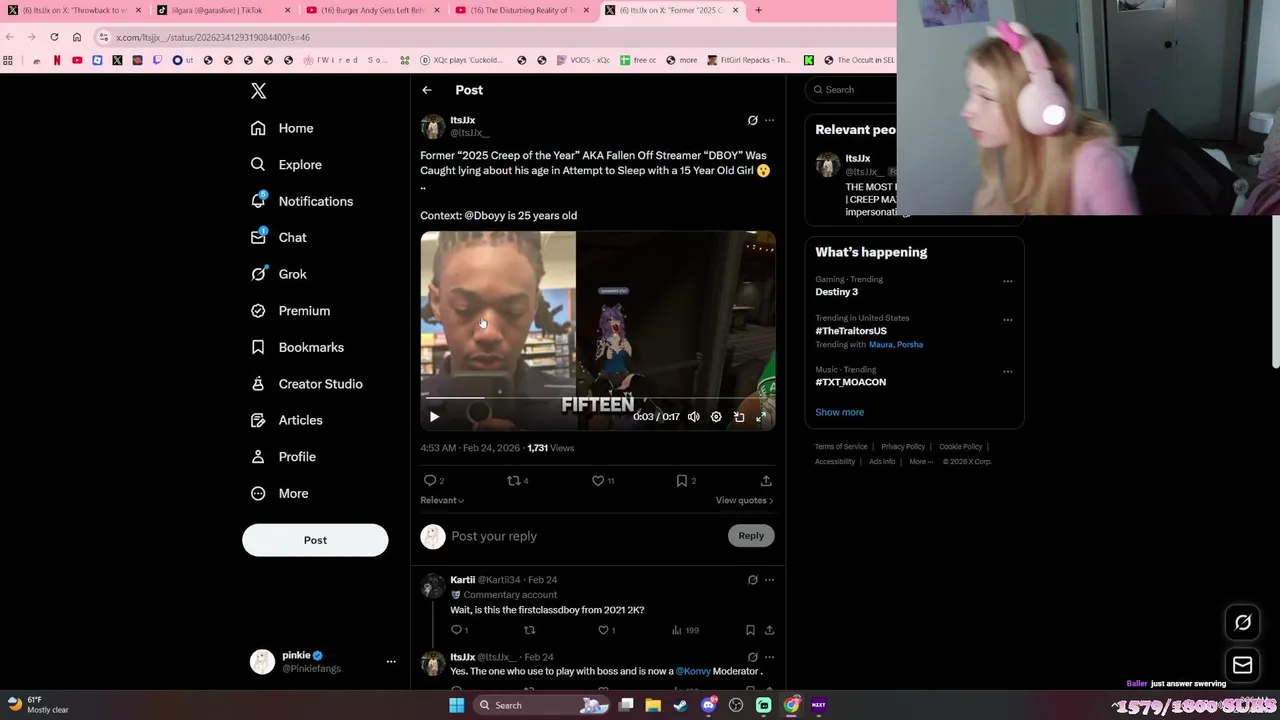The height and width of the screenshot is (720, 1280).
Task: Open video settings gear icon
Action: tap(716, 417)
